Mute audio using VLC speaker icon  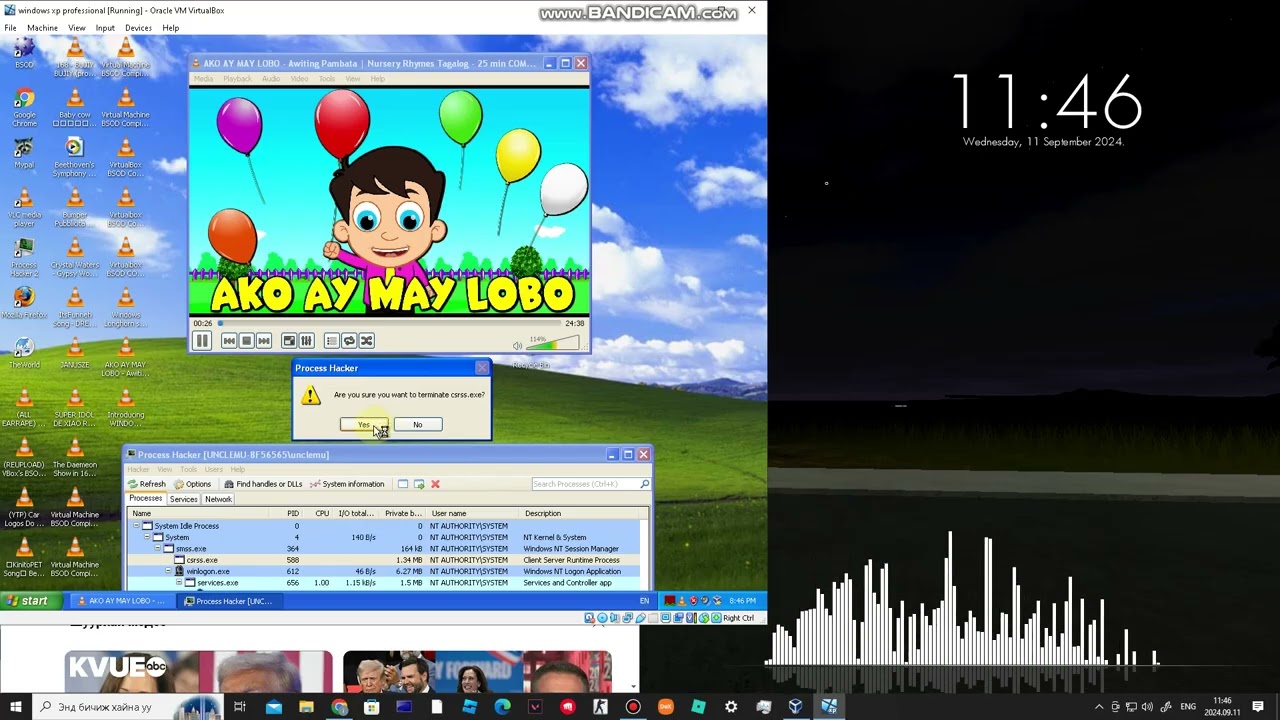pos(517,346)
